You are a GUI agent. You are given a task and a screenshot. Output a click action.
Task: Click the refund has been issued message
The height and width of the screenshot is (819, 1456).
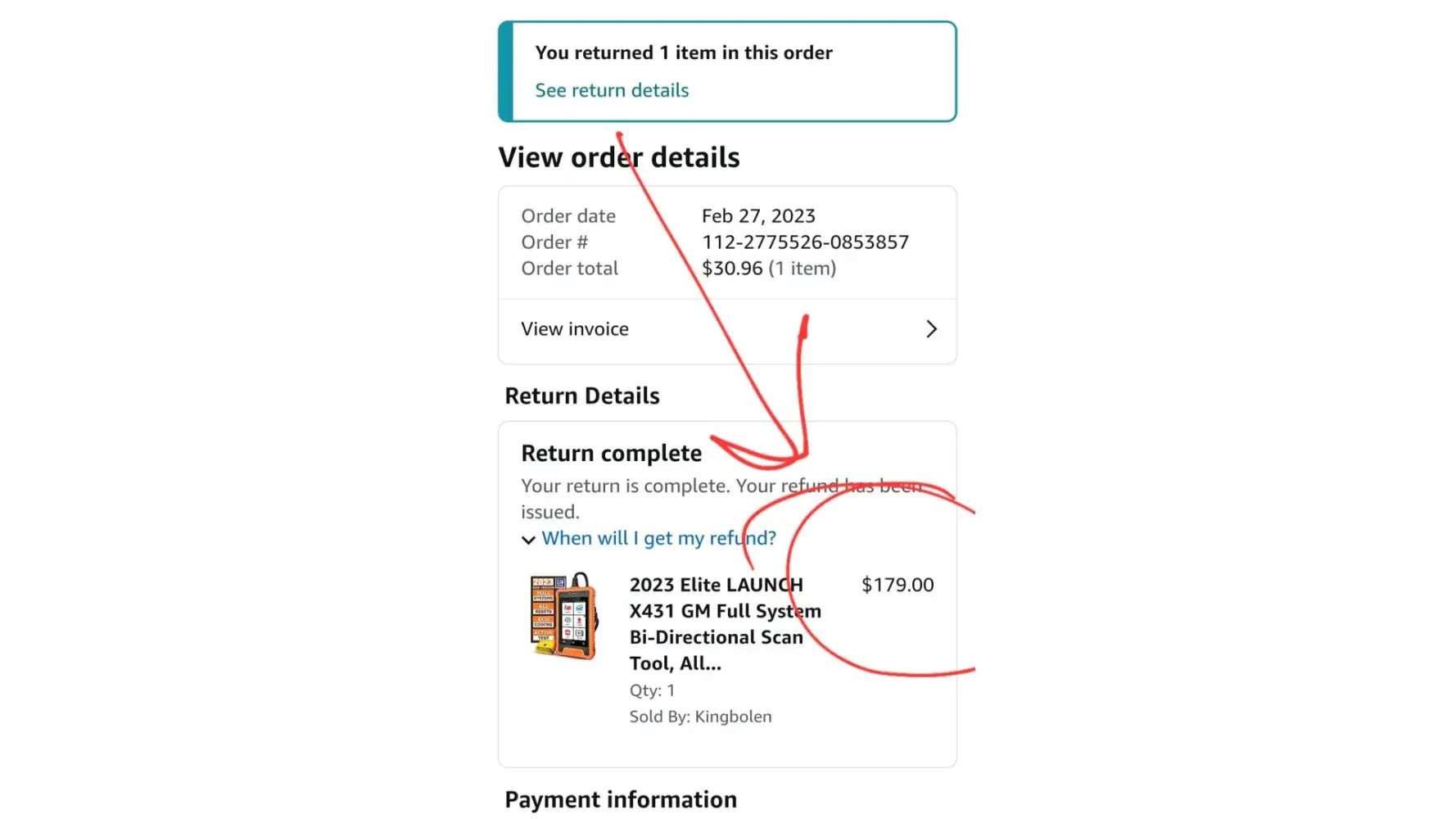click(x=721, y=499)
